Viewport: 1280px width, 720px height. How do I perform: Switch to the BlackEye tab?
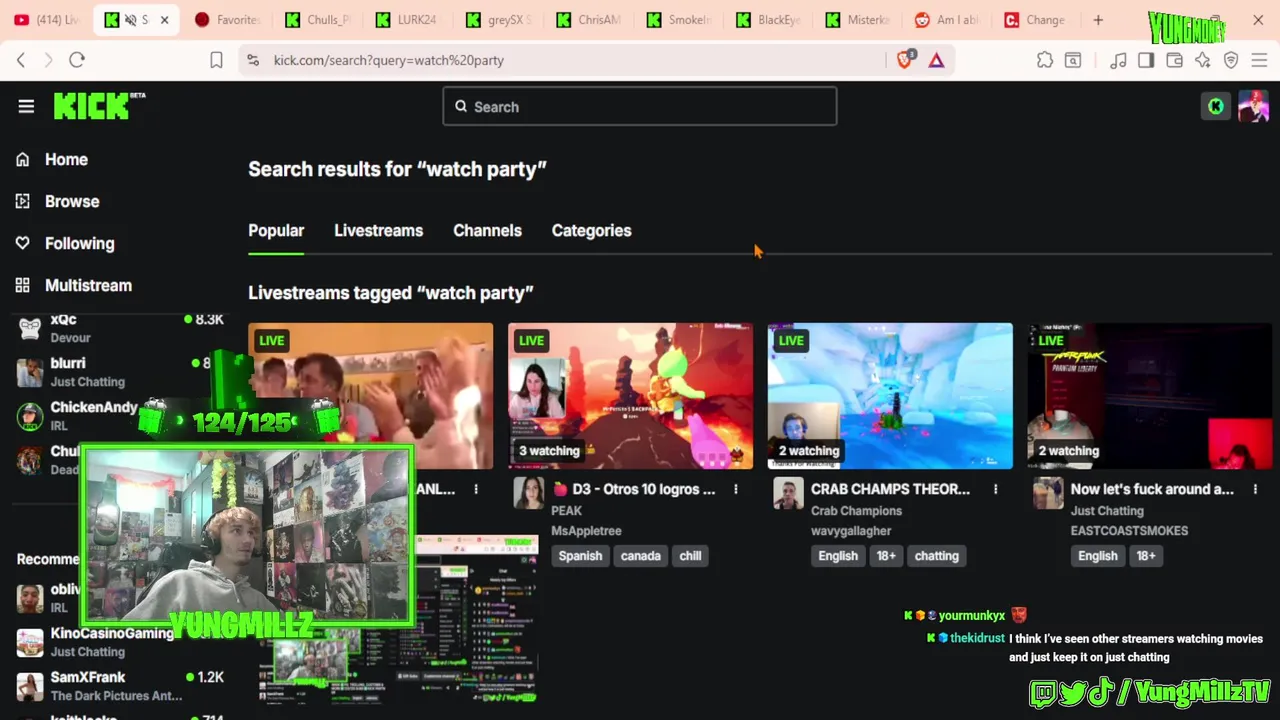pyautogui.click(x=769, y=20)
